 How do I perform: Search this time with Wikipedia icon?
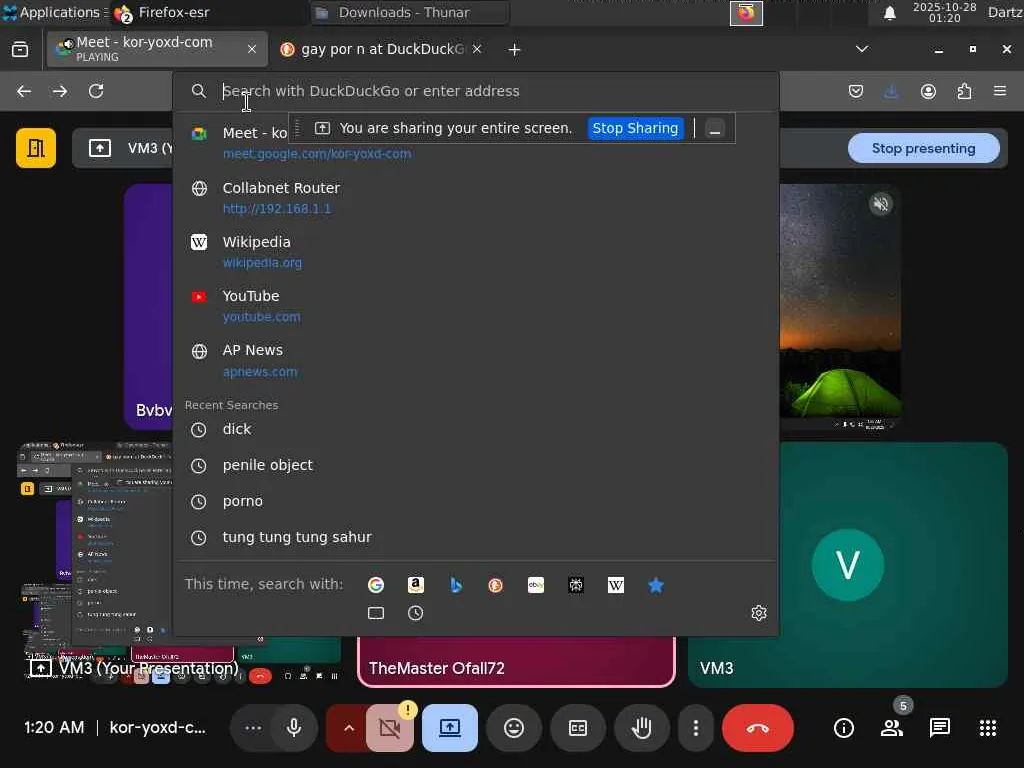(616, 585)
